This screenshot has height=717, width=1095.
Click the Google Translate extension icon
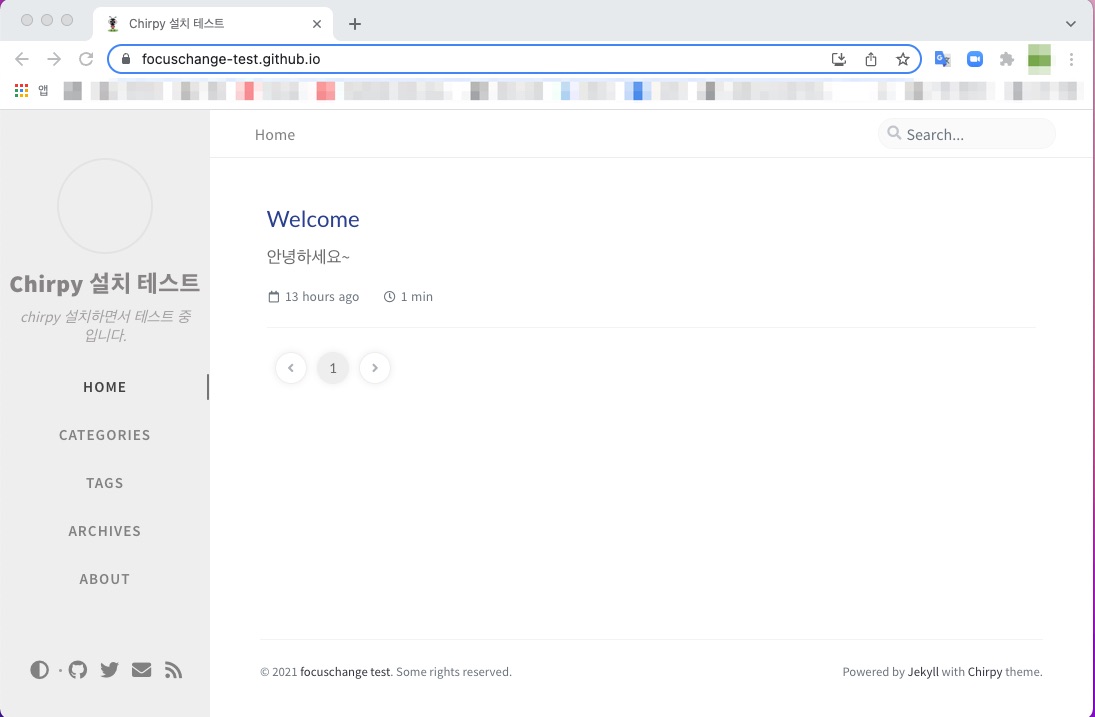(942, 59)
